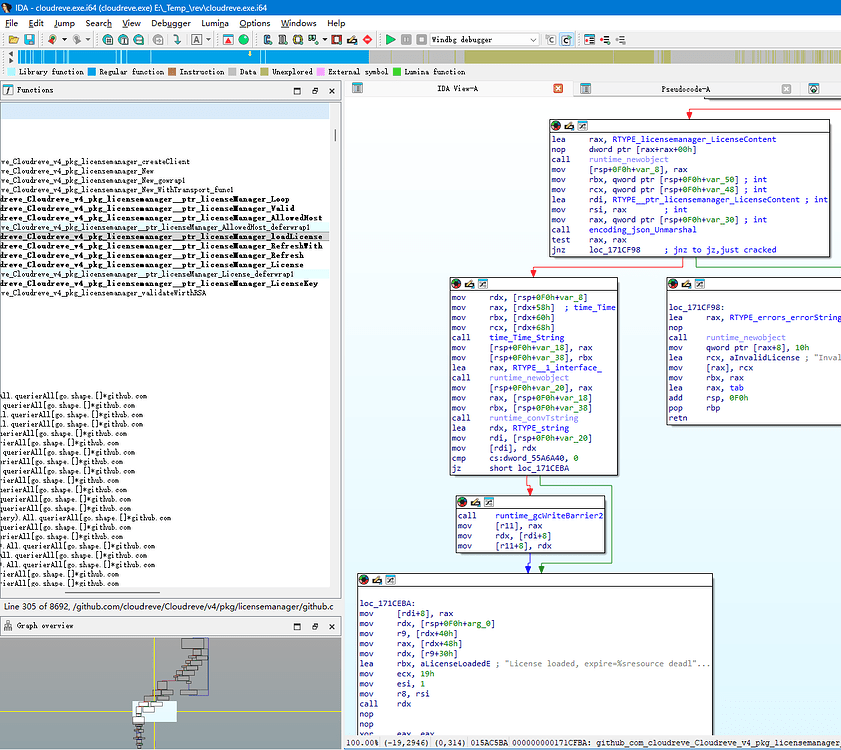This screenshot has height=750, width=841.
Task: Click the red triangle window toolbar icon
Action: pos(228,40)
